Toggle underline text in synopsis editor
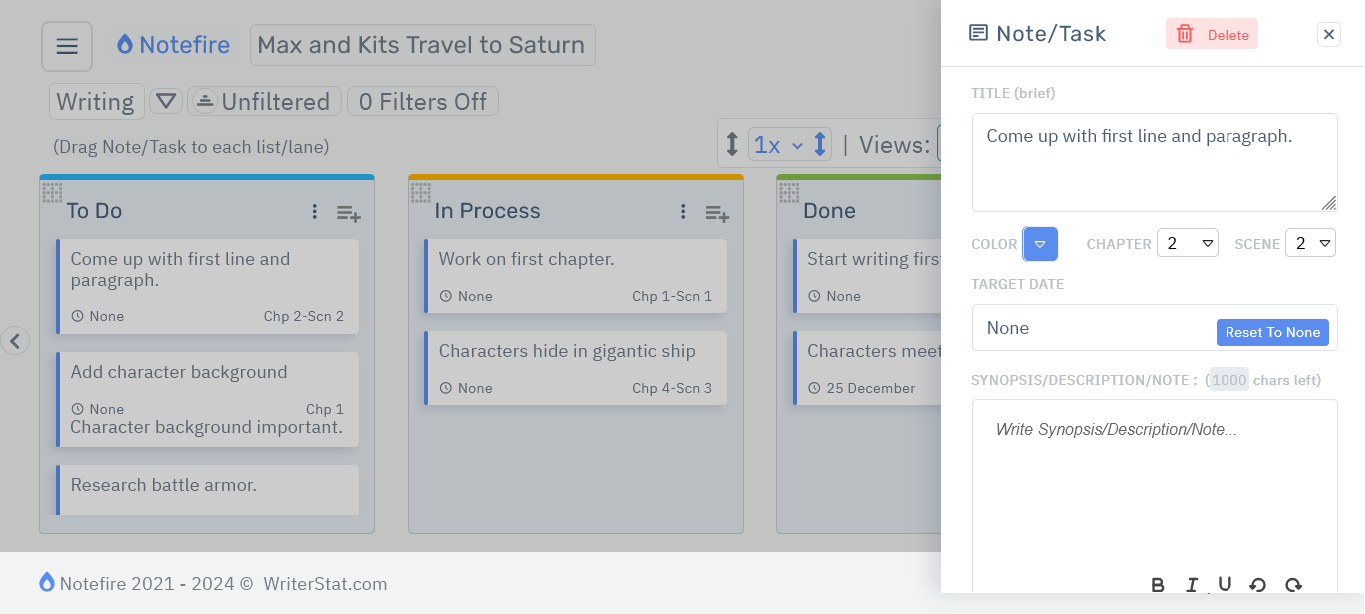 click(1224, 585)
